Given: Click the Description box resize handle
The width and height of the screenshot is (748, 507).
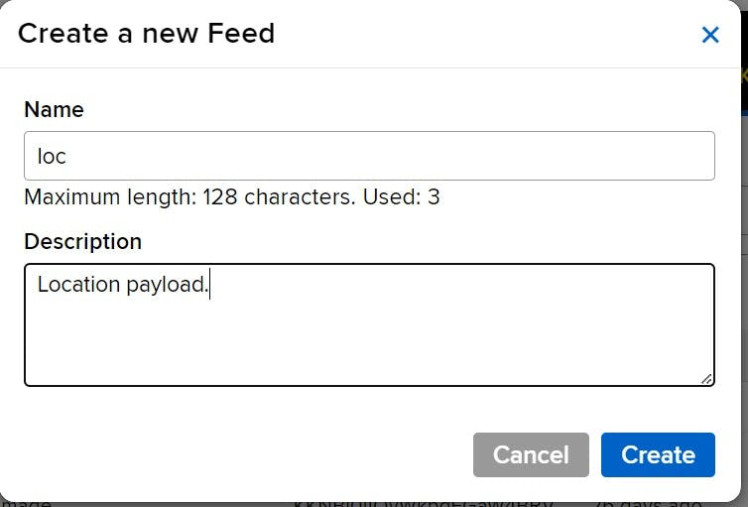Looking at the screenshot, I should coord(707,379).
